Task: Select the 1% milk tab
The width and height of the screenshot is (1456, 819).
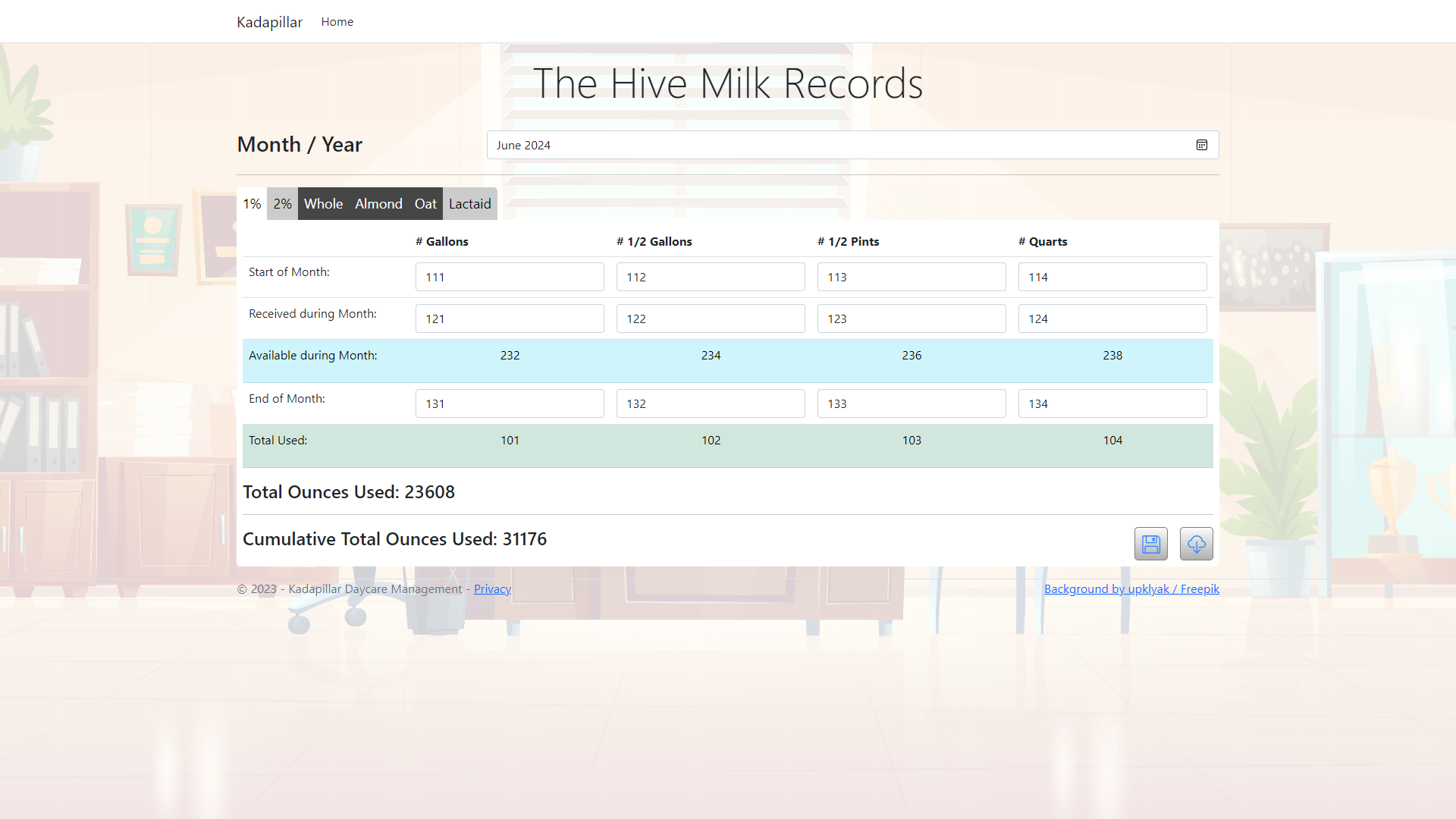Action: pos(252,204)
